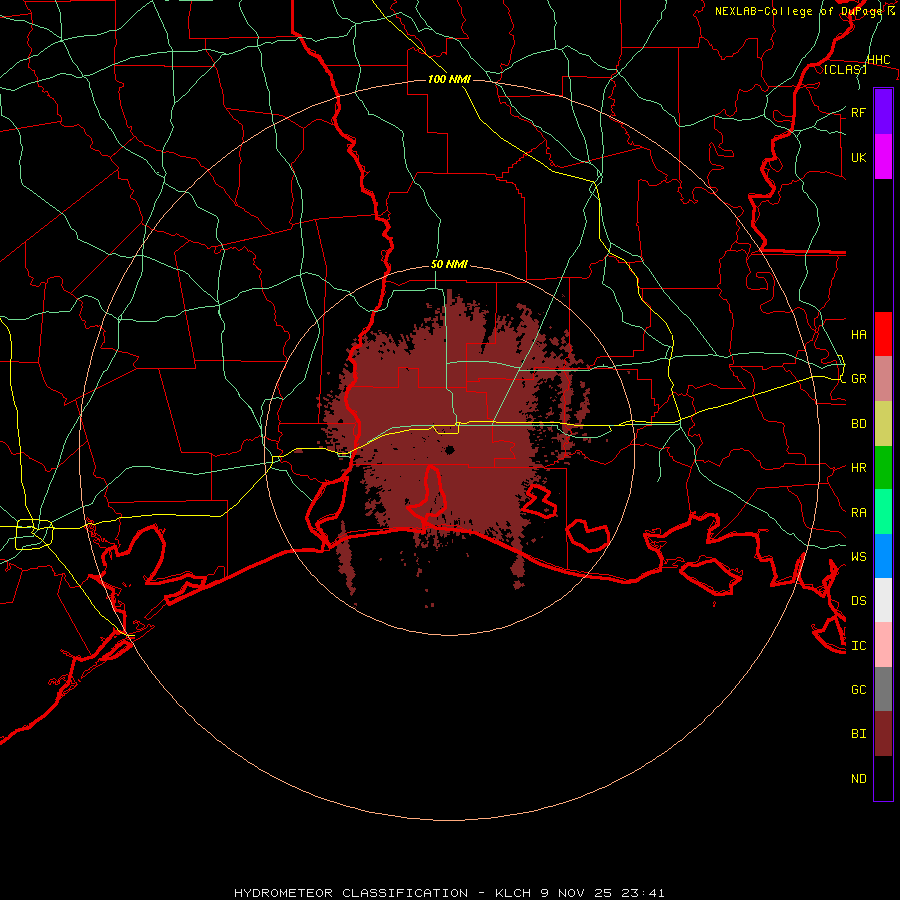
Task: Click the DS legend label
Action: (x=858, y=601)
